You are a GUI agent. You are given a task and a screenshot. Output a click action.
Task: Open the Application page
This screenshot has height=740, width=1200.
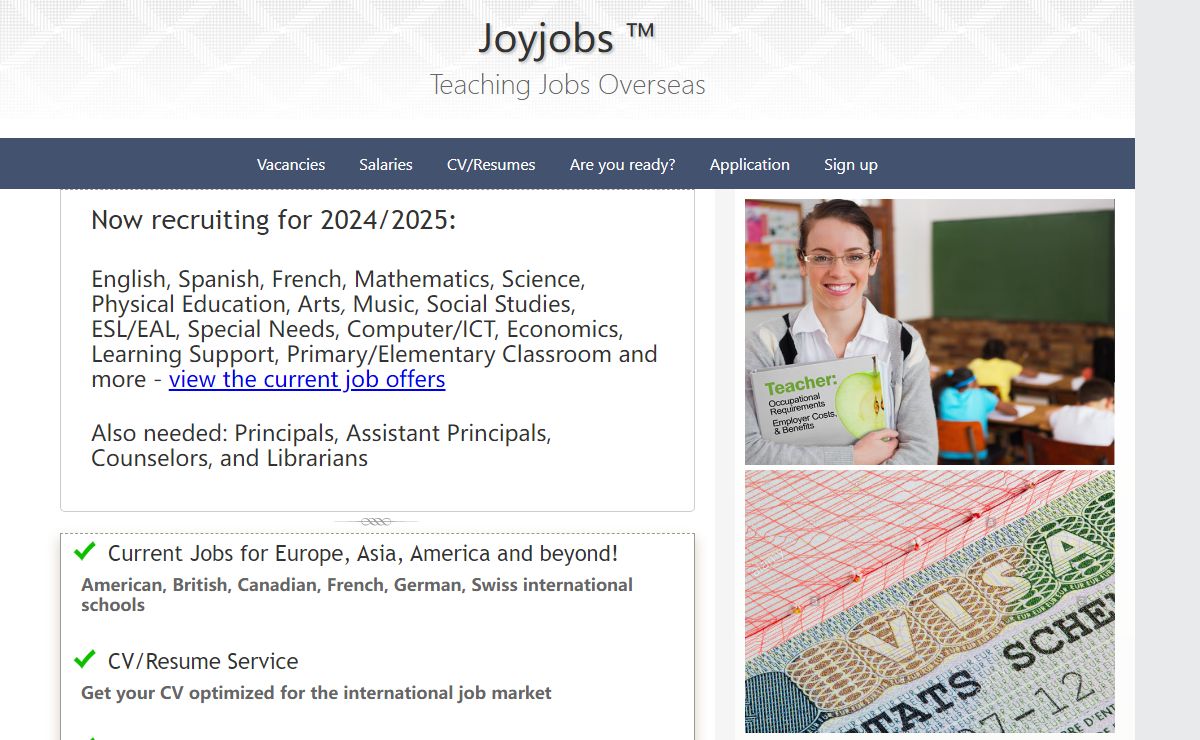750,165
